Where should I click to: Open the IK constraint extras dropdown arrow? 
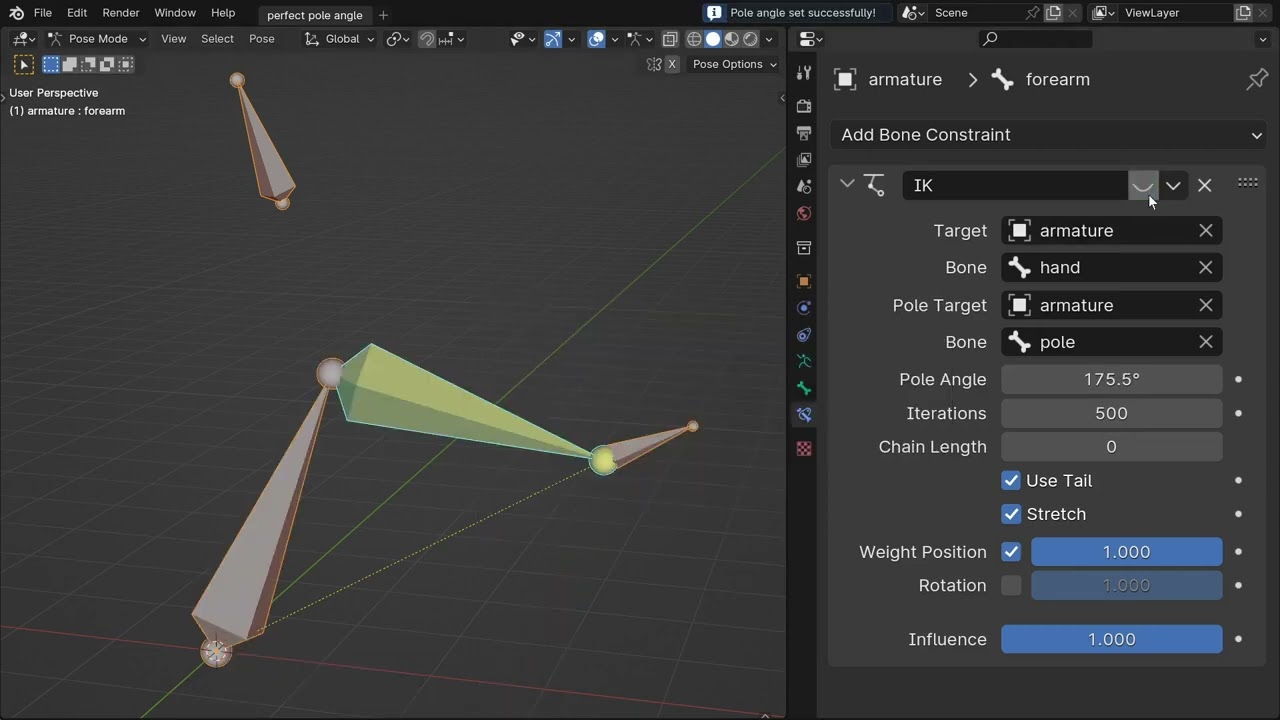(1173, 185)
